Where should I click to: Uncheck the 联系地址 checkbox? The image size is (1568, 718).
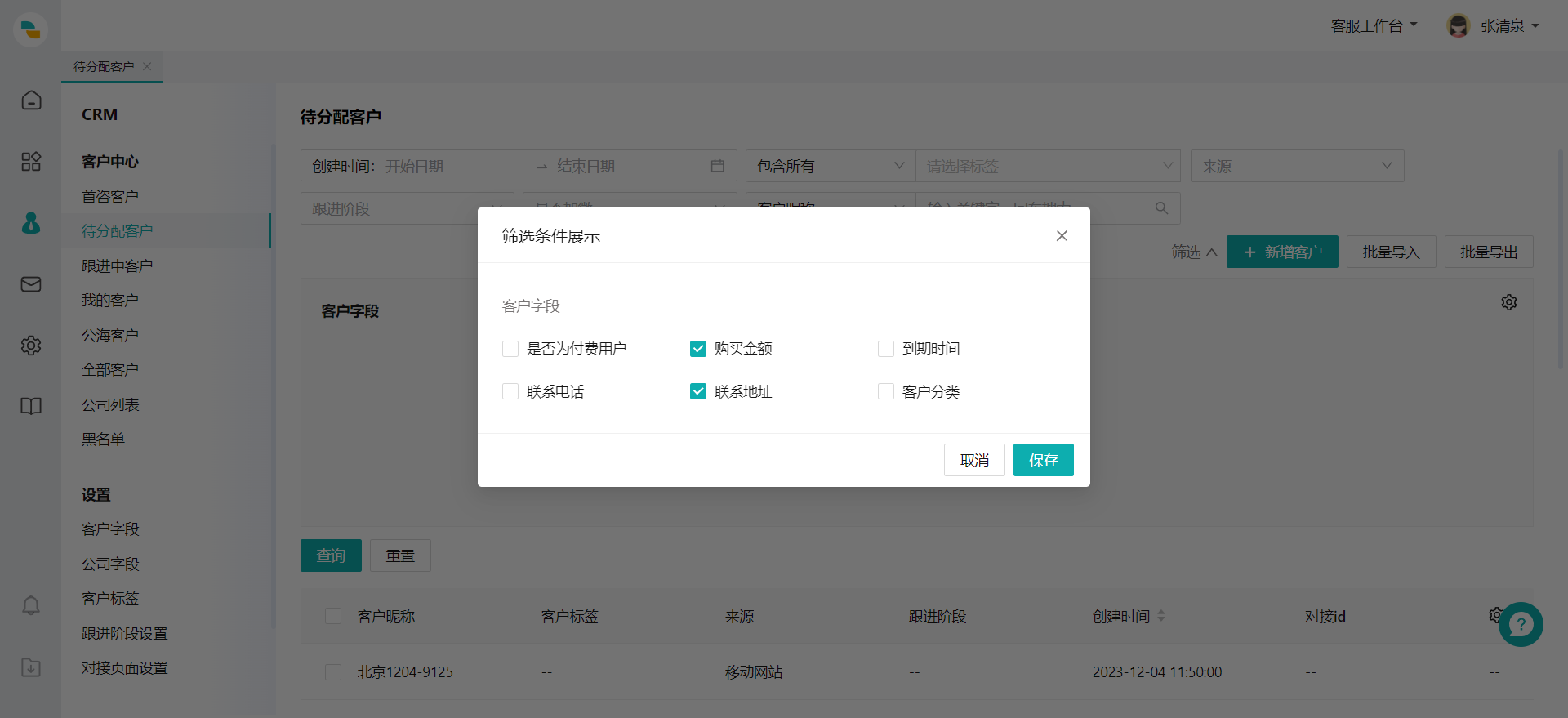point(698,391)
